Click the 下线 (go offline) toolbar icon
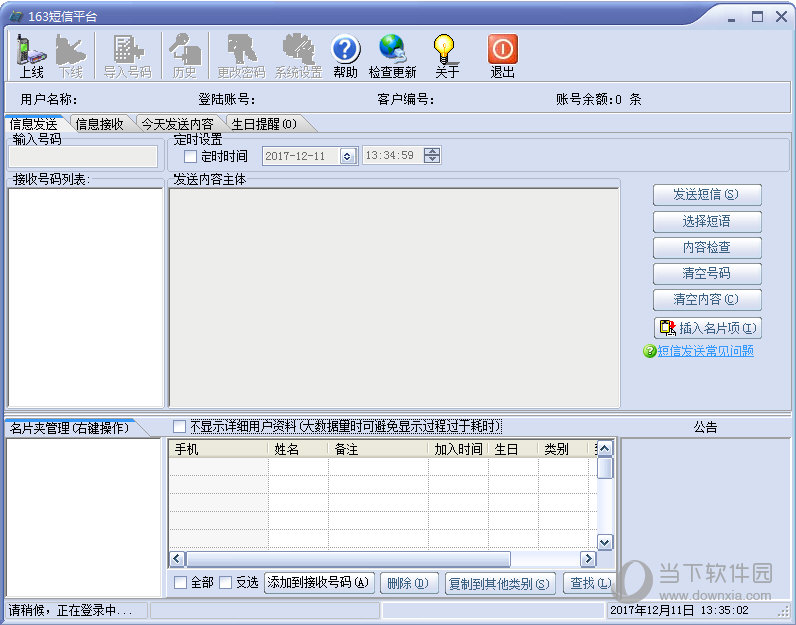The height and width of the screenshot is (625, 796). (70, 56)
